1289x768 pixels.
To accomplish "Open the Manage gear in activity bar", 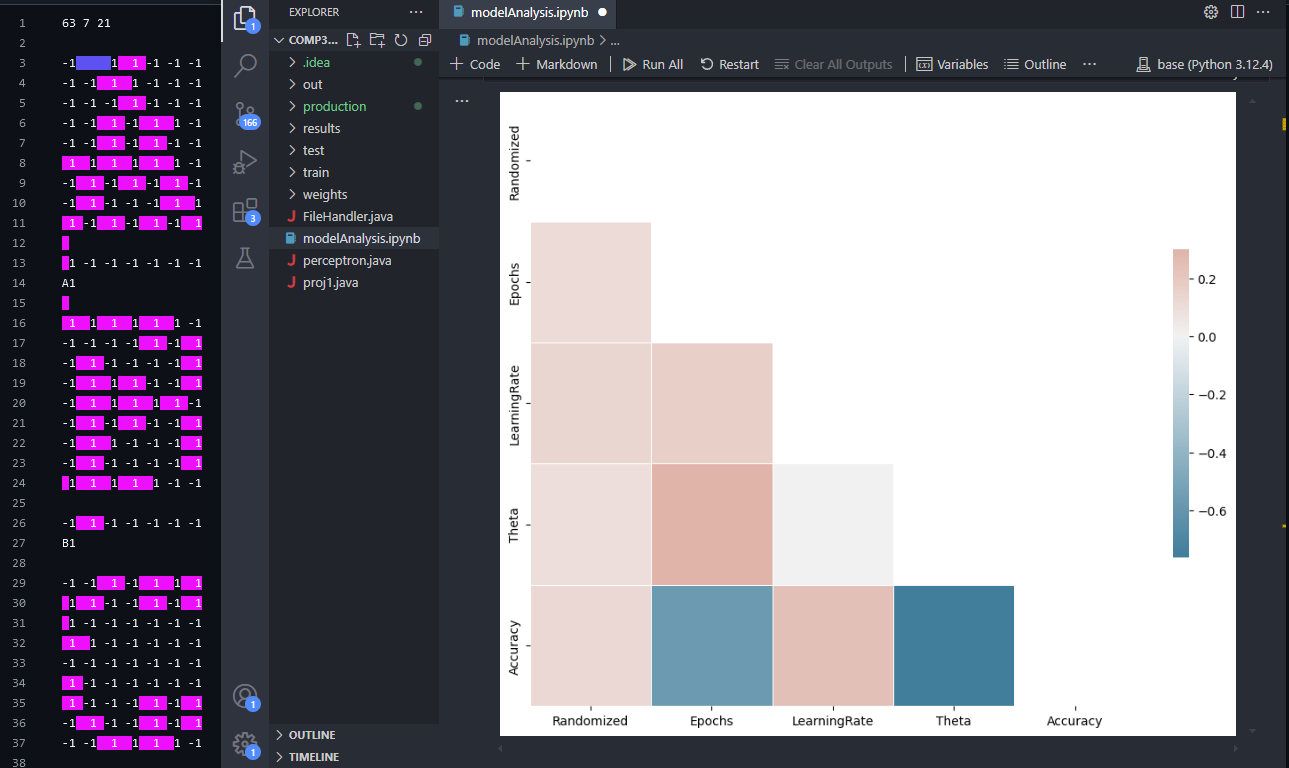I will click(245, 744).
